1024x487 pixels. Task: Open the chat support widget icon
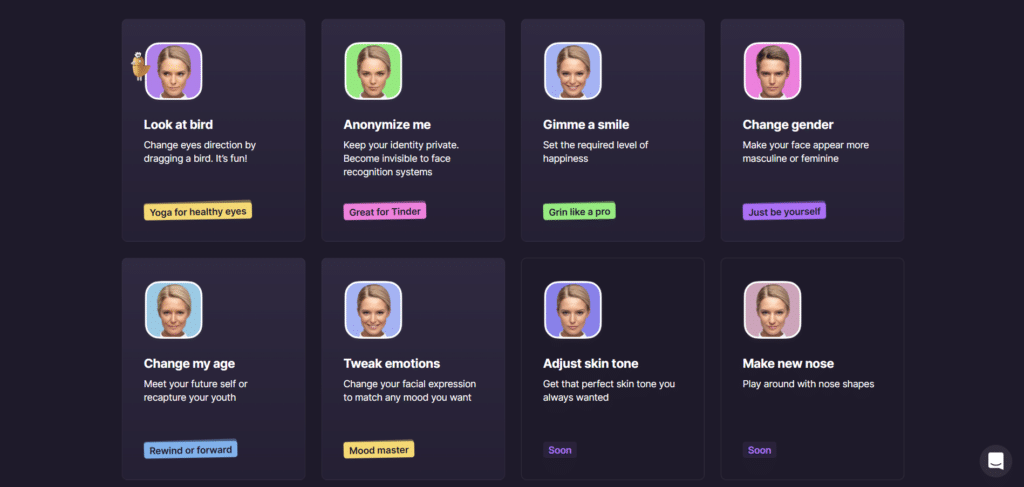995,461
